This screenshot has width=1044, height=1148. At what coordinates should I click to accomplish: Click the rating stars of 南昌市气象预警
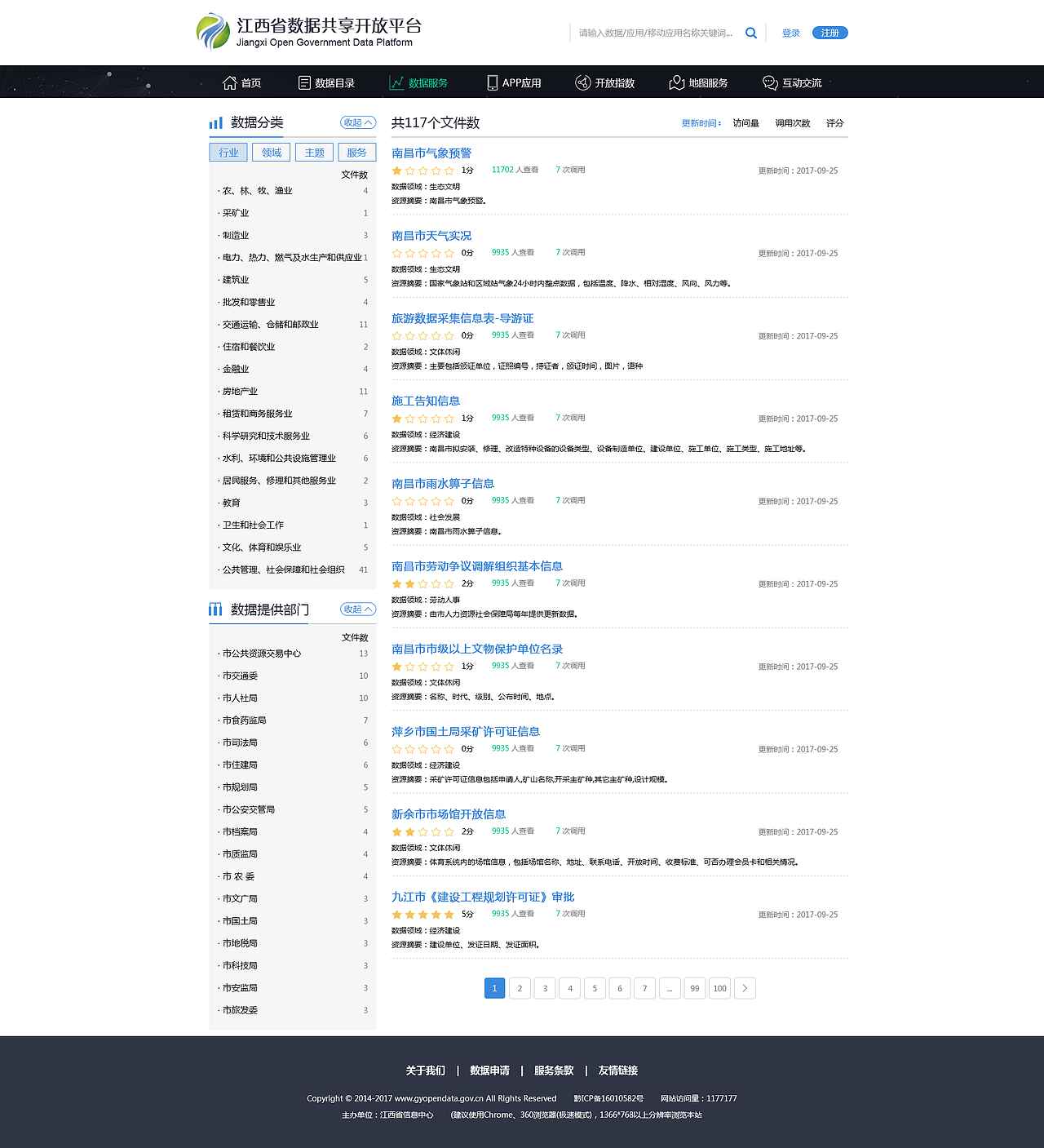(422, 171)
